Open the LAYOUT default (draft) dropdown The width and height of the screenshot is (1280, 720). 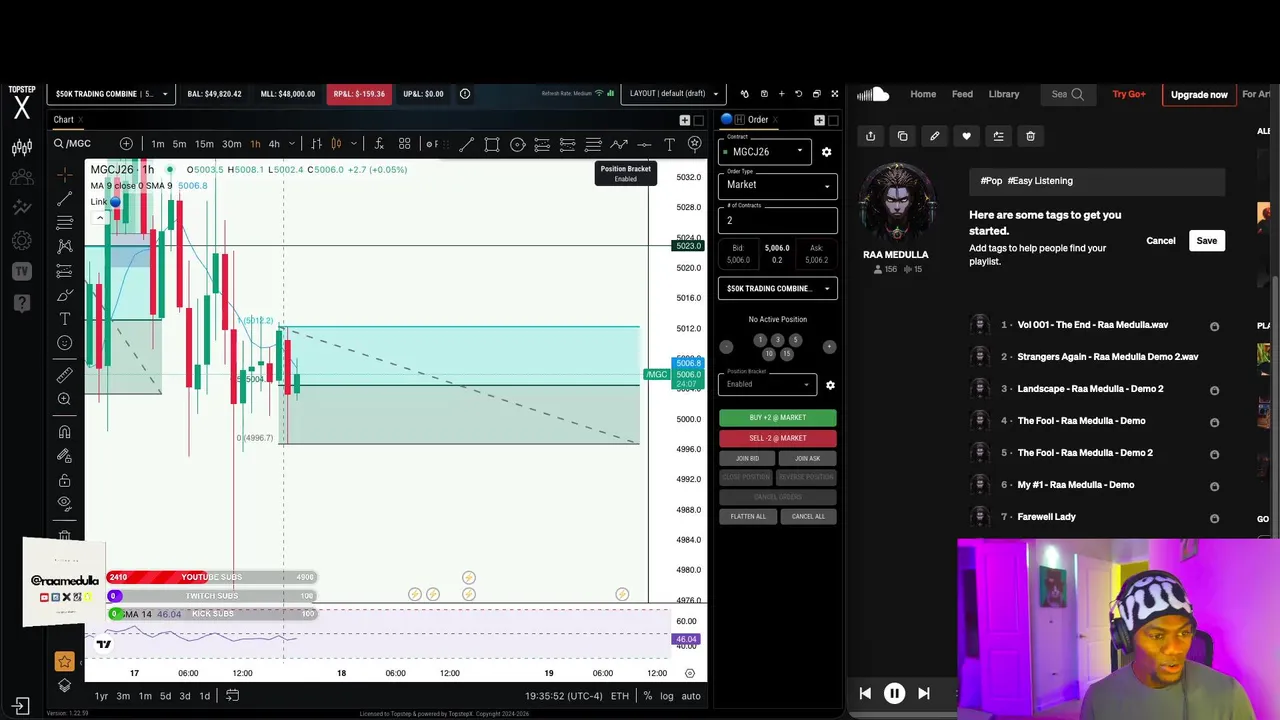point(674,94)
